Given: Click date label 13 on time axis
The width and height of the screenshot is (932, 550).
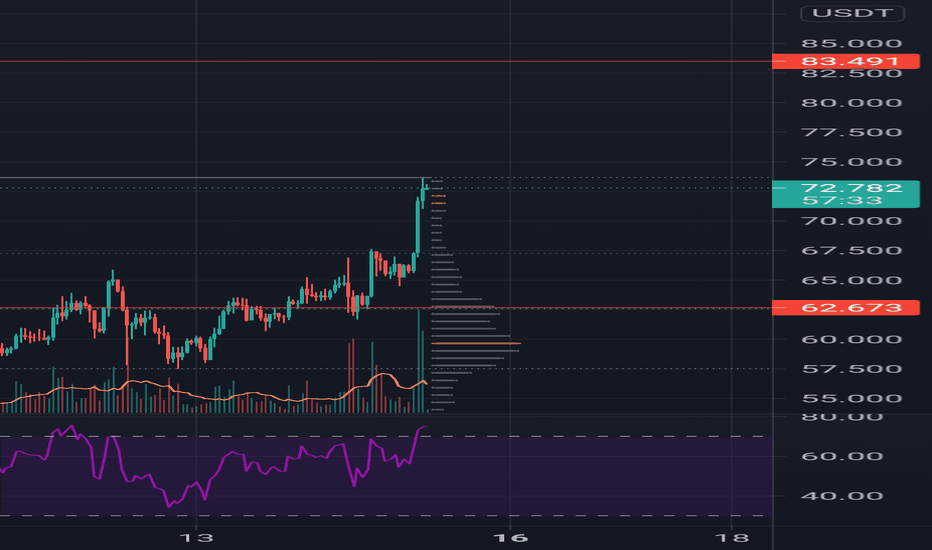Looking at the screenshot, I should click(x=196, y=538).
